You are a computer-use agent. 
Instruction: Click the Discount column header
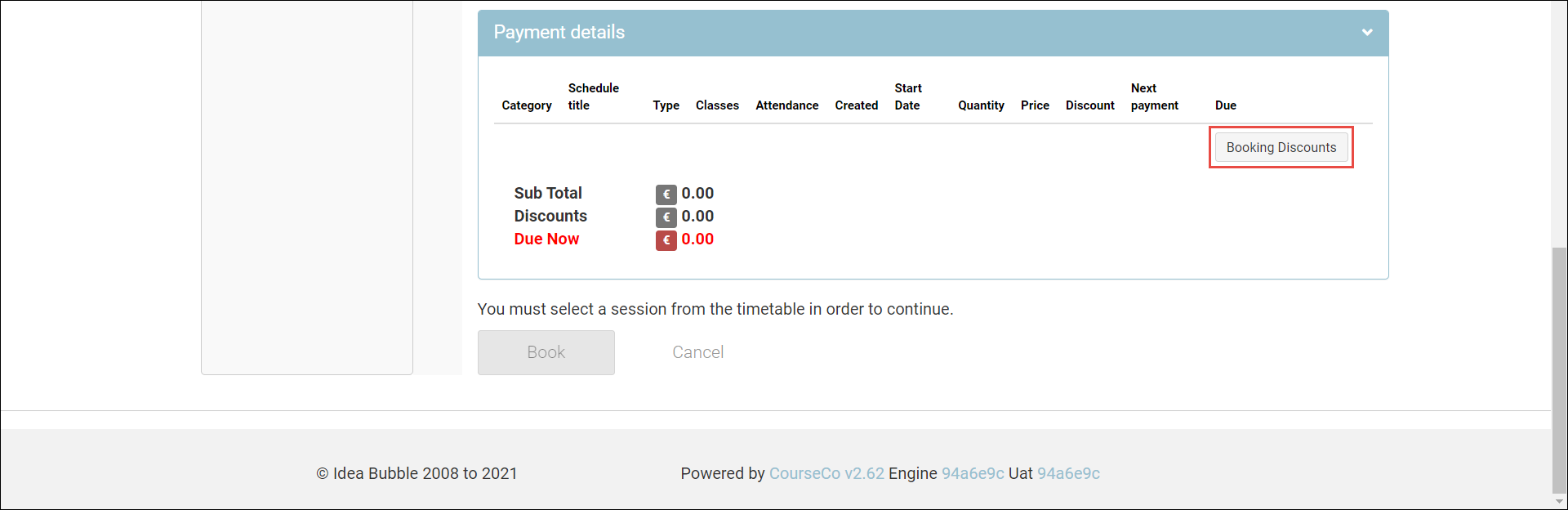[x=1089, y=105]
